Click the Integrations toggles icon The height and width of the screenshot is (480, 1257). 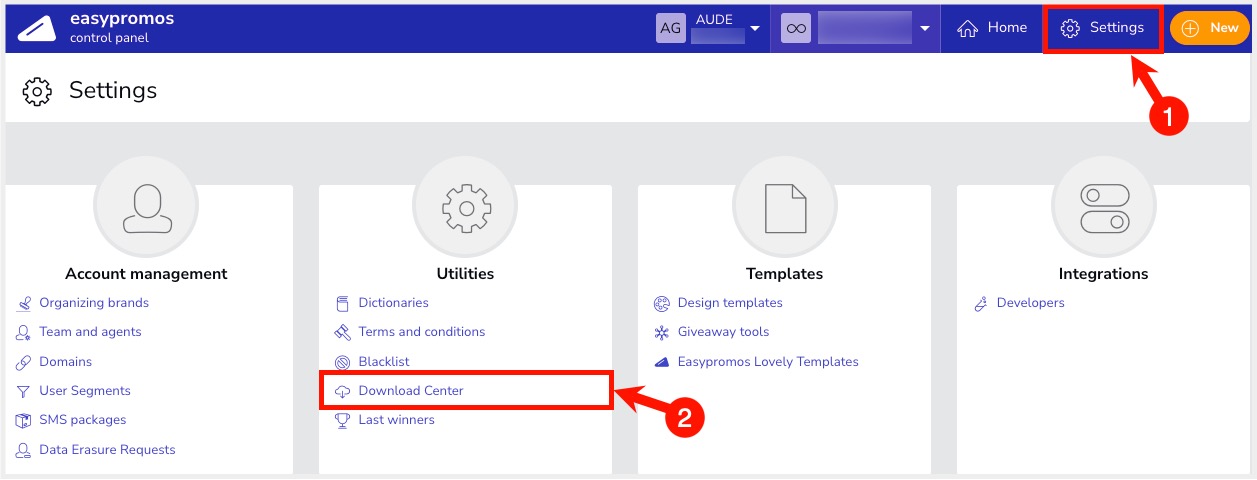tap(1104, 206)
